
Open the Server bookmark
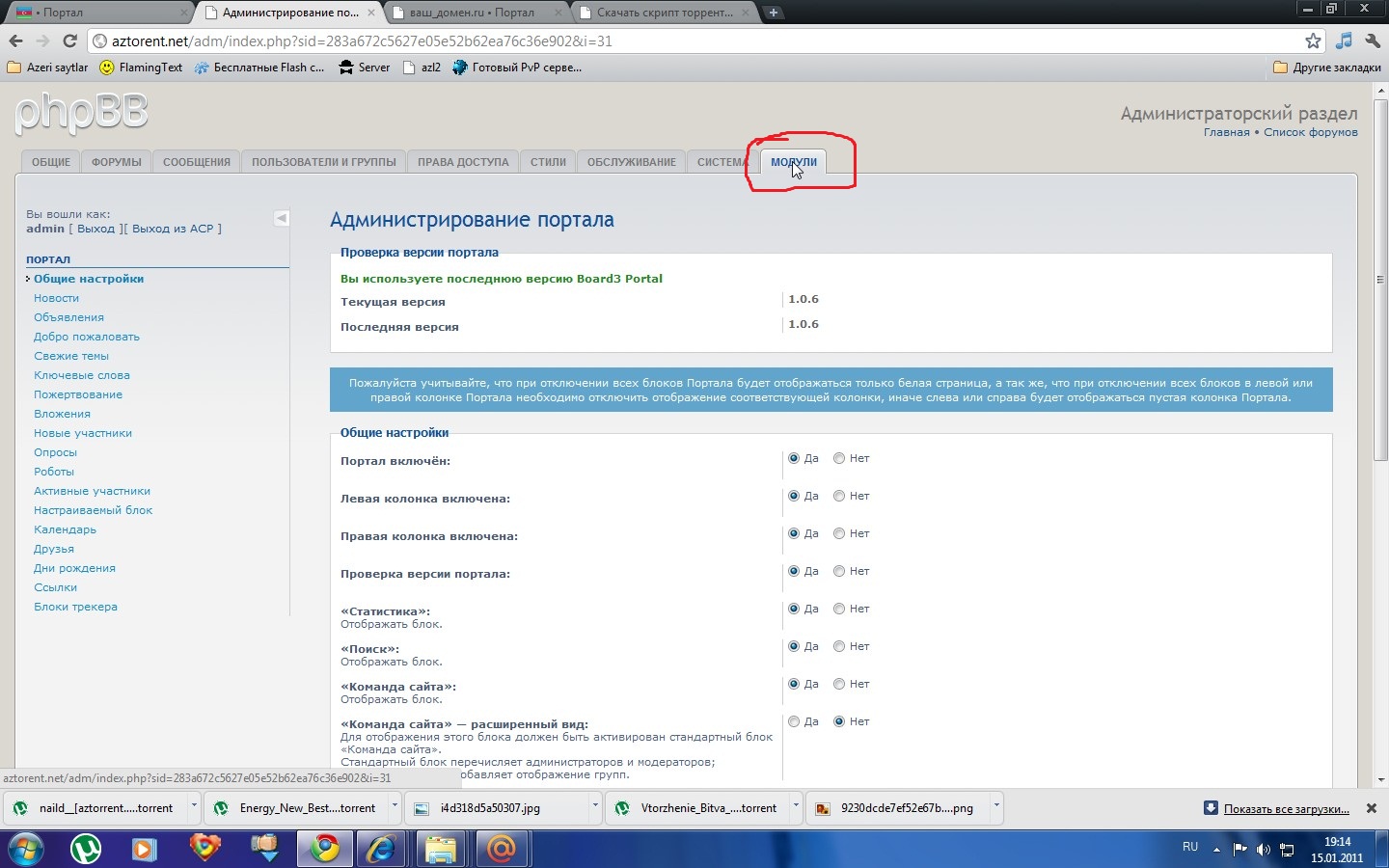(x=365, y=68)
